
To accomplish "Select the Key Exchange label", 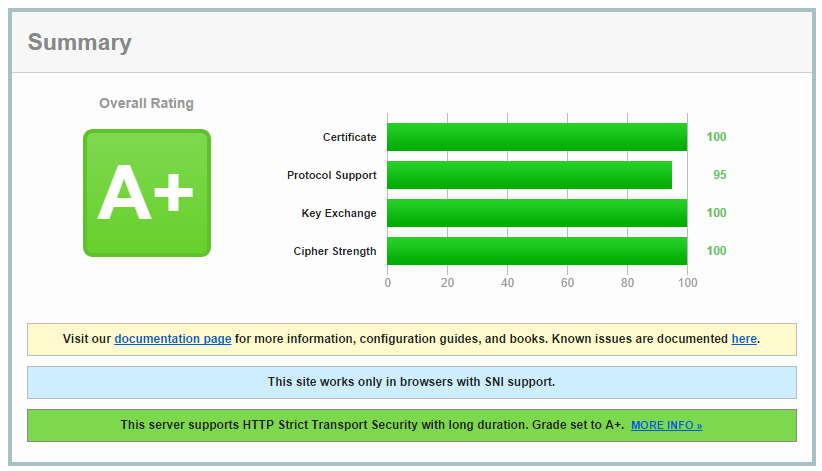I will [x=339, y=213].
